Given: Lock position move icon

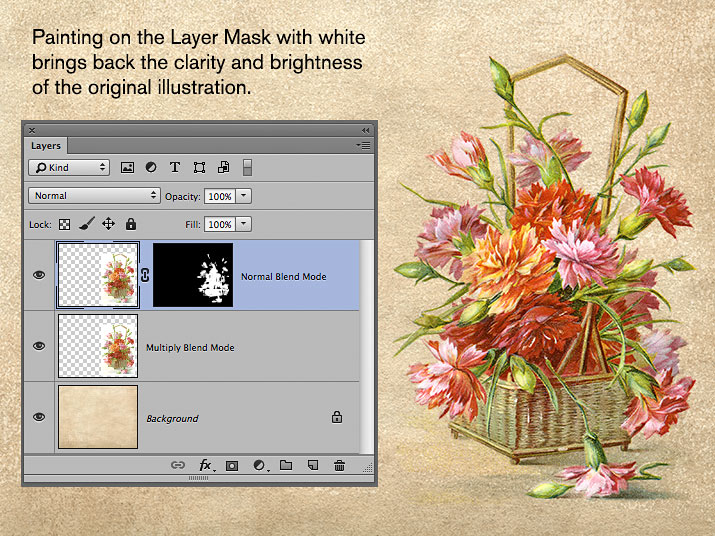Looking at the screenshot, I should tap(109, 224).
